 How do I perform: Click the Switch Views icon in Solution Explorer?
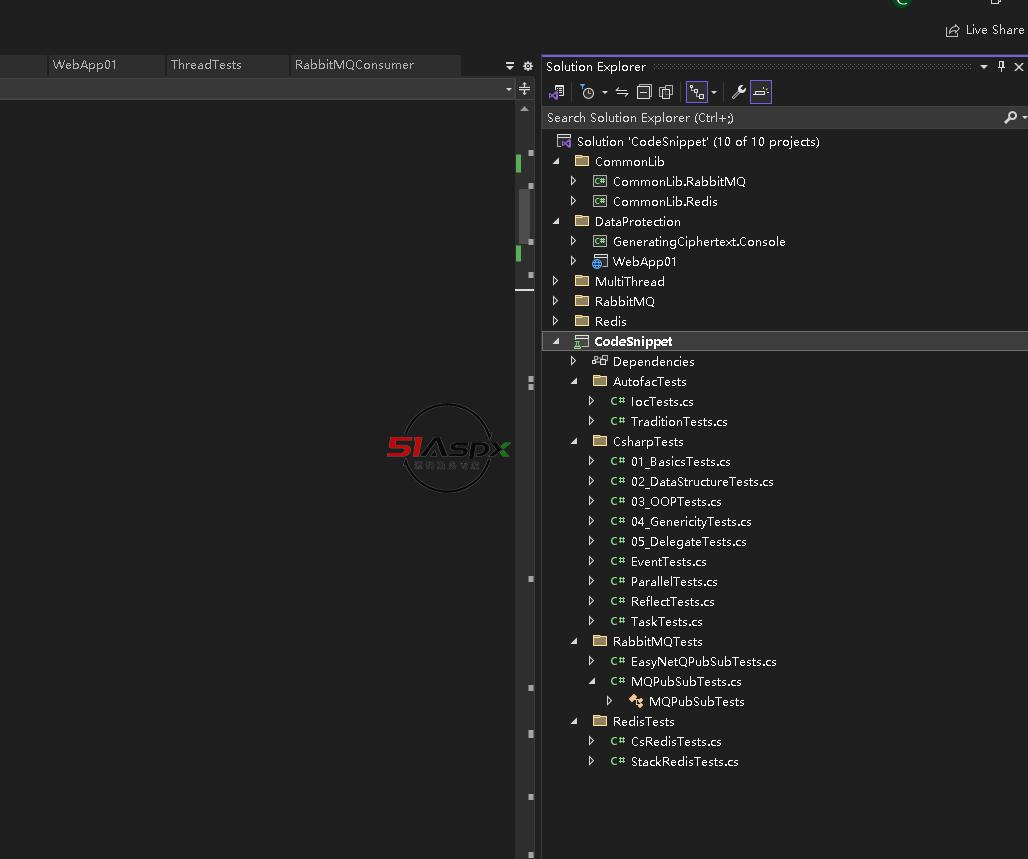coord(557,92)
